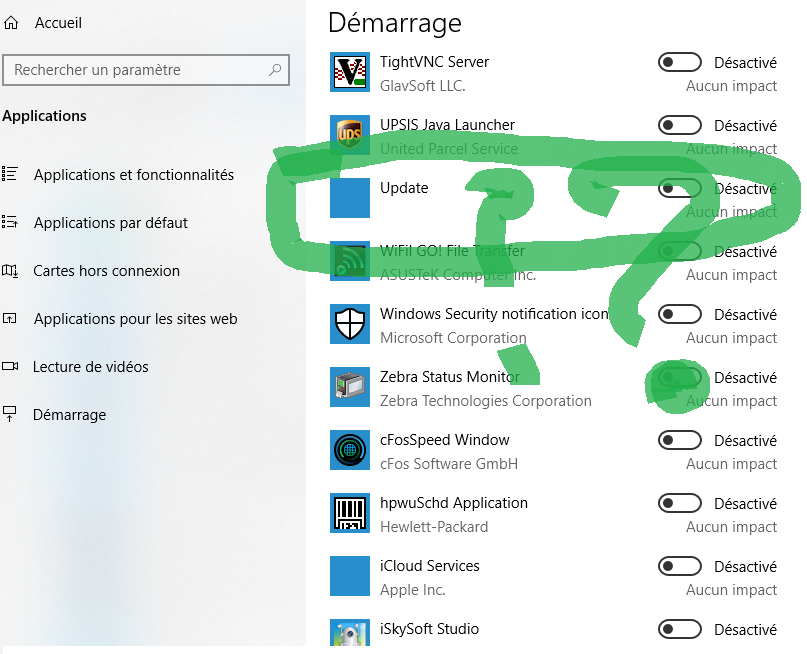Click the iSkySoft Studio name
807x654 pixels.
[429, 629]
